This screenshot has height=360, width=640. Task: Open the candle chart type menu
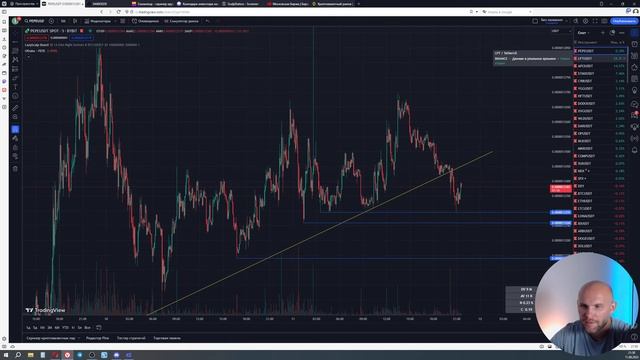click(x=75, y=21)
